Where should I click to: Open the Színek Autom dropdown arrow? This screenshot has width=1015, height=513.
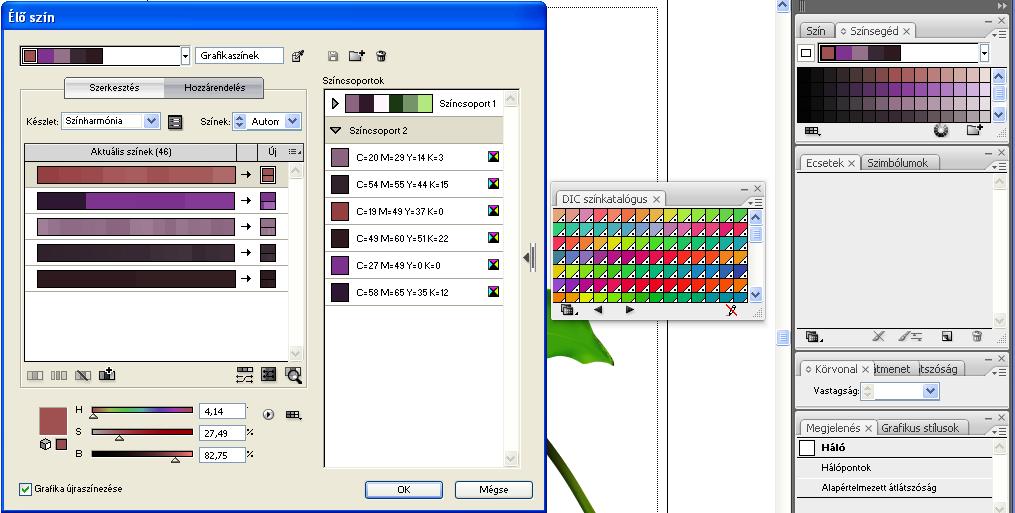[293, 121]
